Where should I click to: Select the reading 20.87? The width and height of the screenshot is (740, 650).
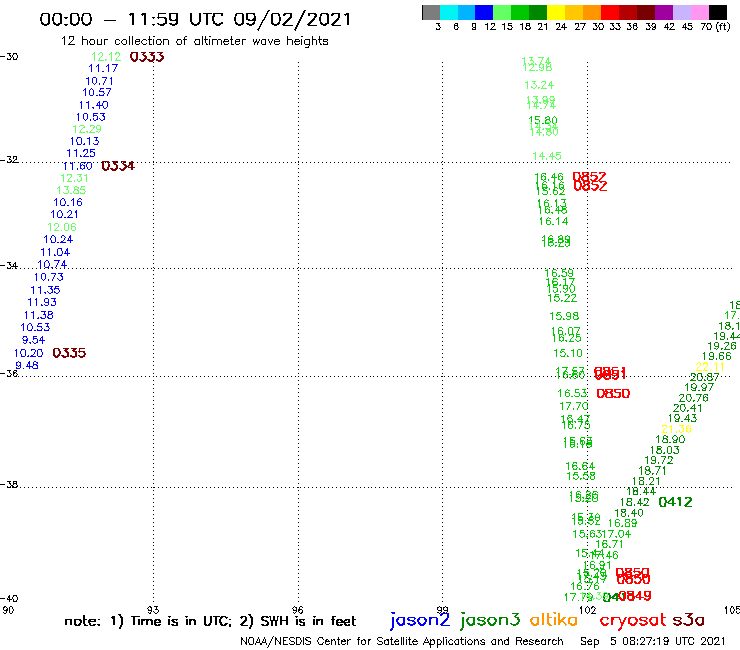click(x=704, y=377)
